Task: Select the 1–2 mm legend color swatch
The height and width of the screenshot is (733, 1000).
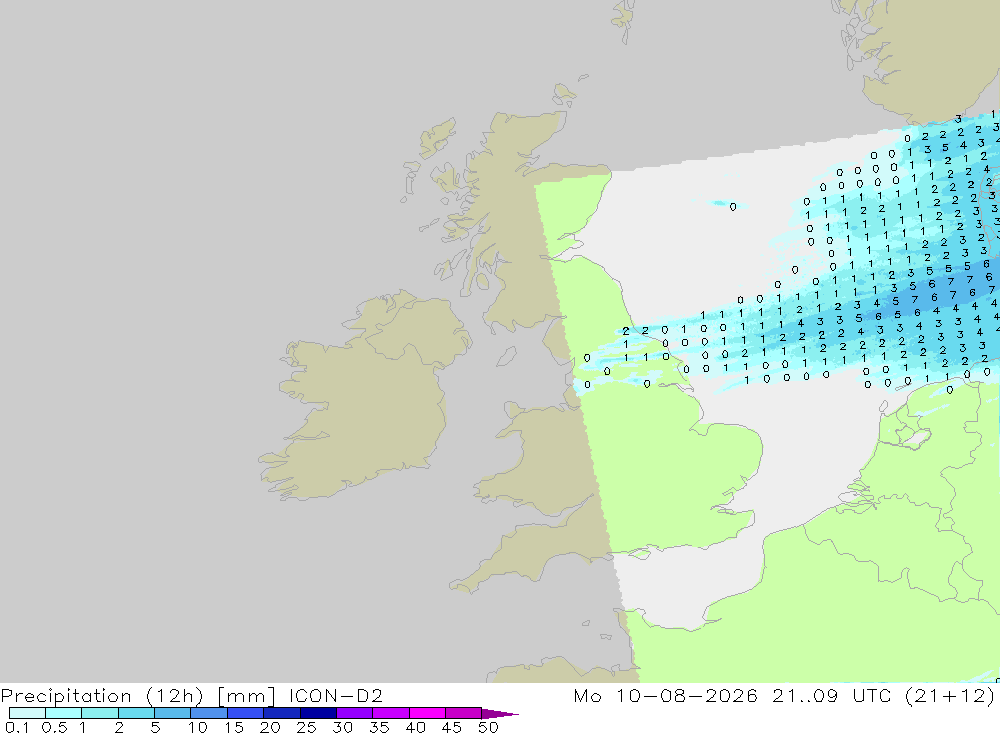Action: click(100, 713)
